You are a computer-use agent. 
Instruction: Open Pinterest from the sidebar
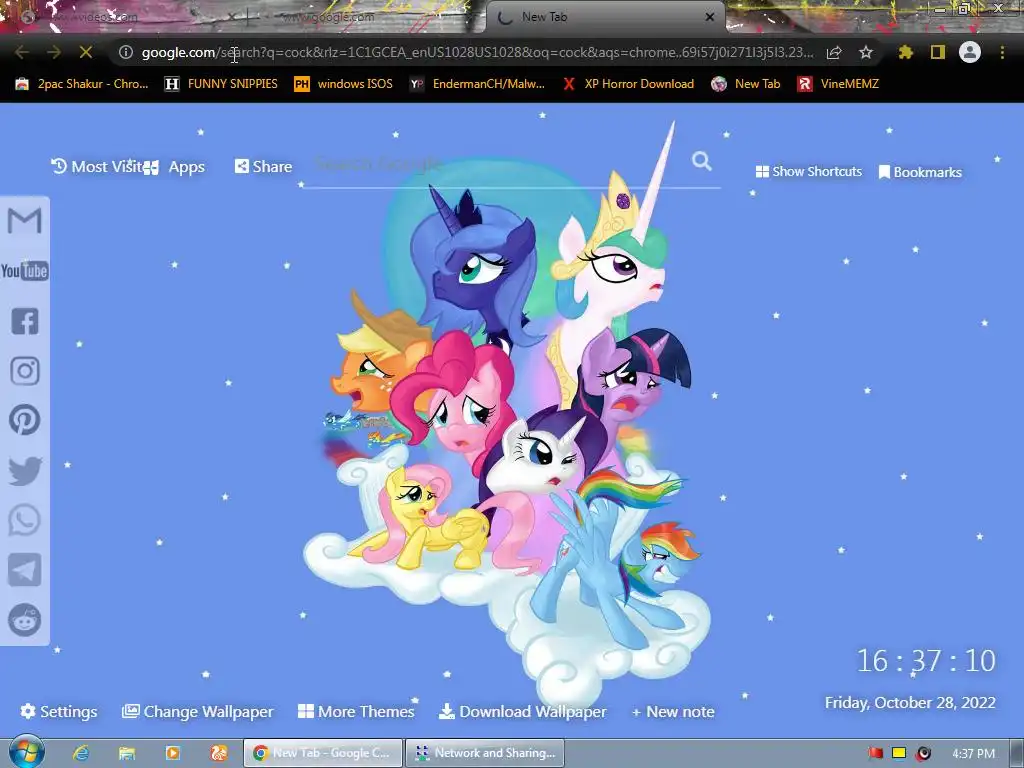pyautogui.click(x=25, y=420)
